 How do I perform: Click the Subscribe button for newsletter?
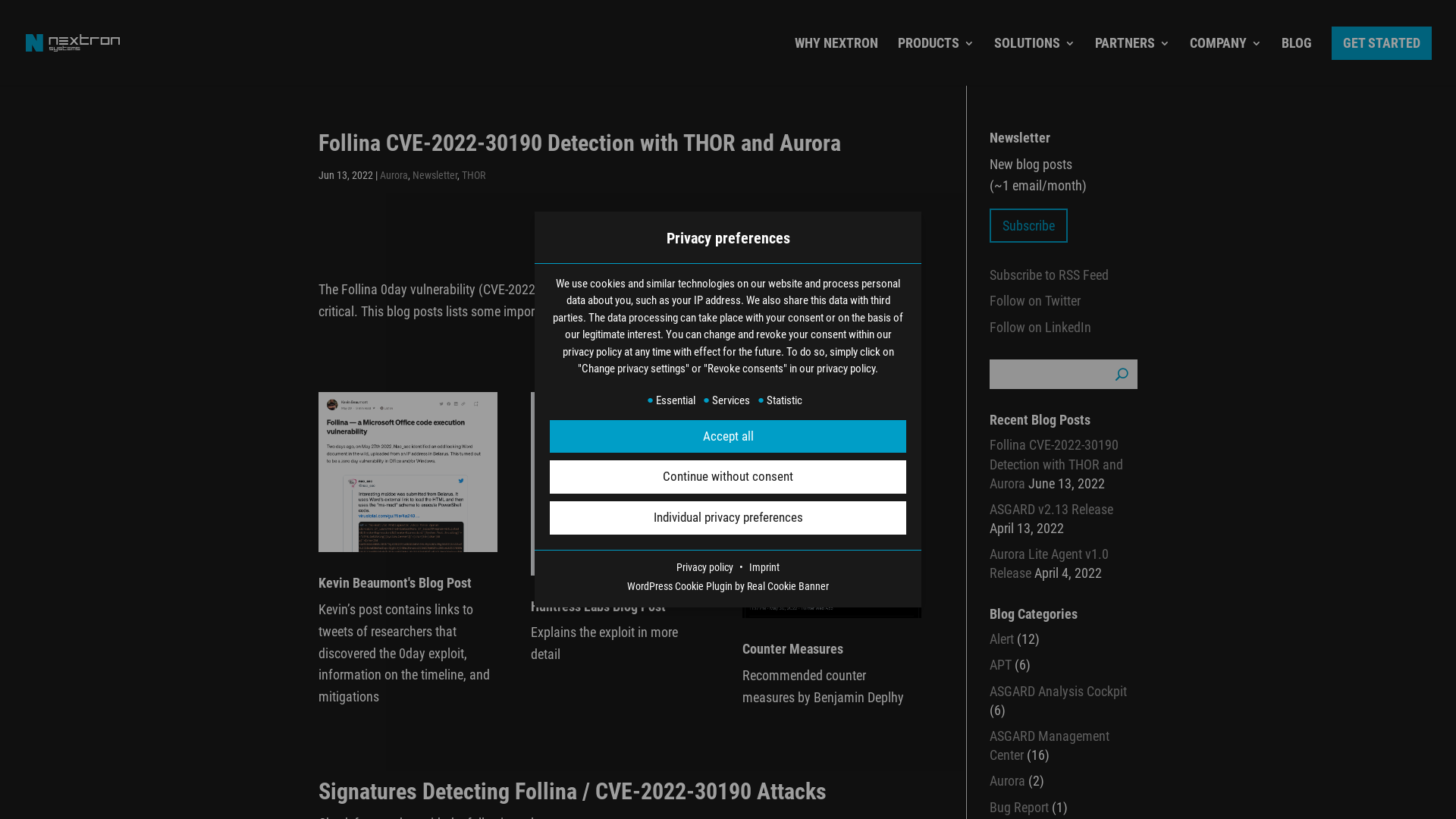pyautogui.click(x=1028, y=225)
